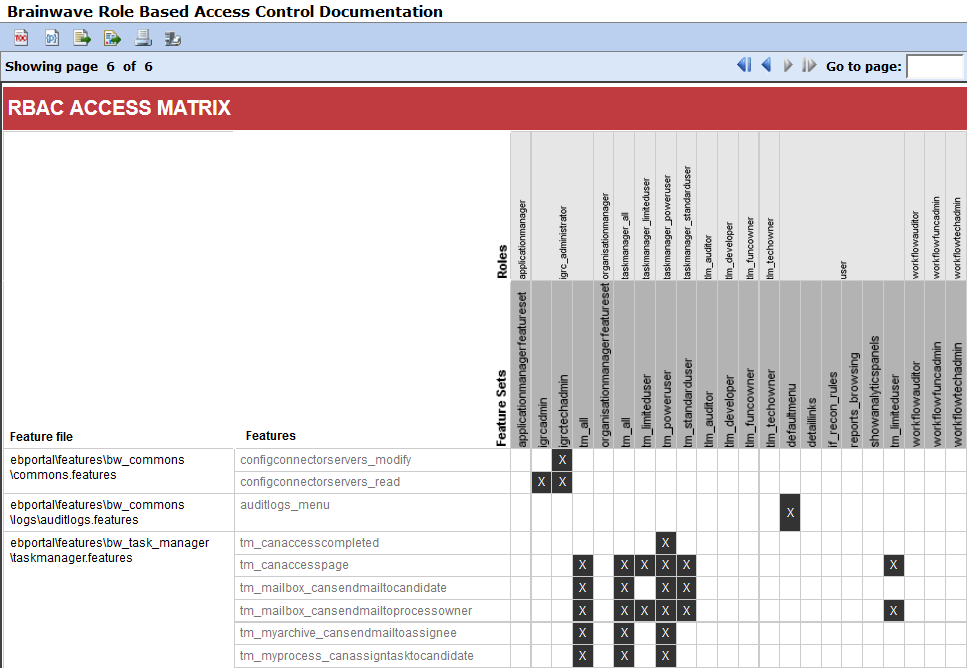Click the print report on server icon
Screen dimensions: 967x668
click(173, 39)
